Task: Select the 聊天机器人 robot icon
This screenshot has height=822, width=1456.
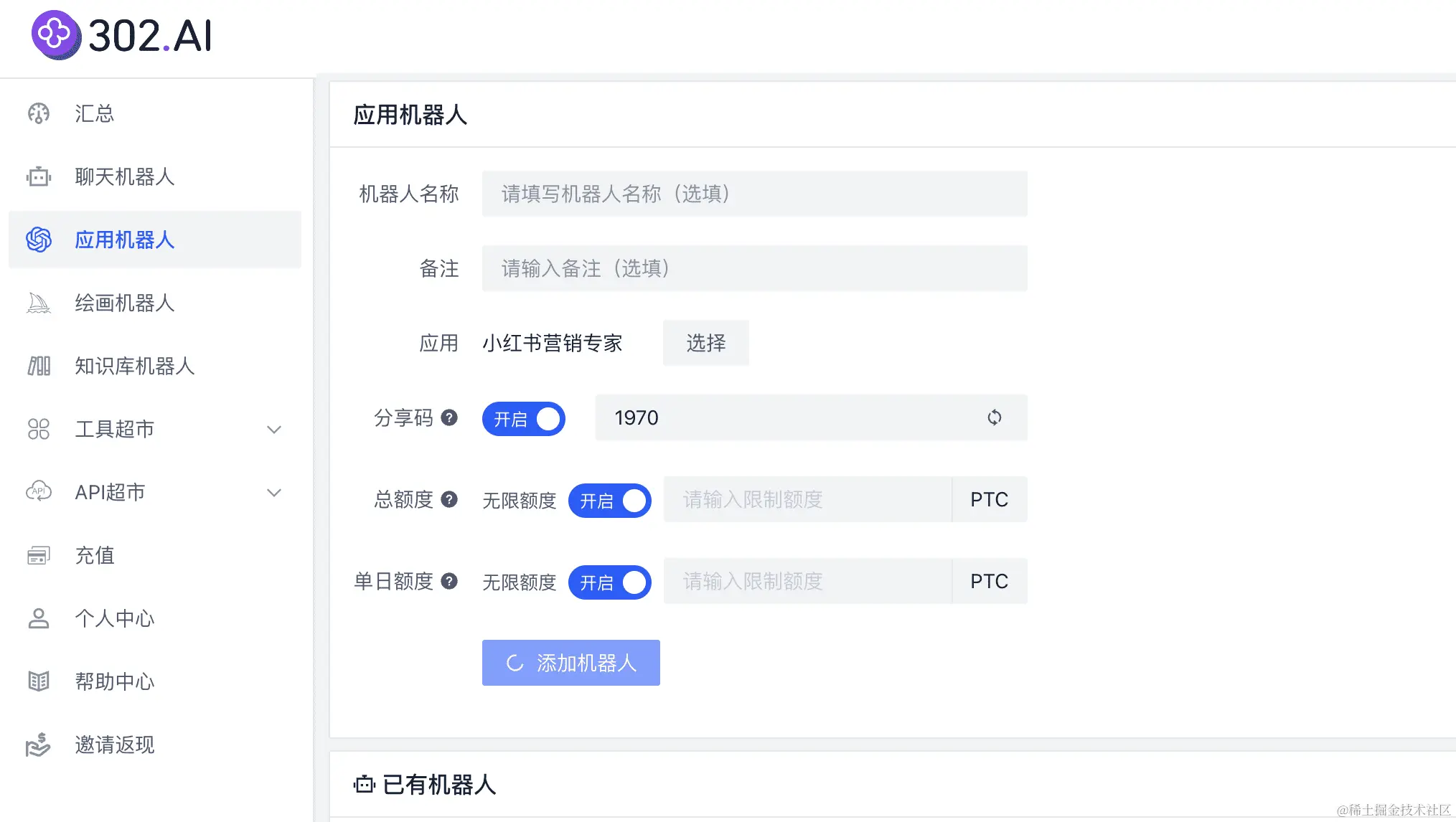Action: (x=39, y=176)
